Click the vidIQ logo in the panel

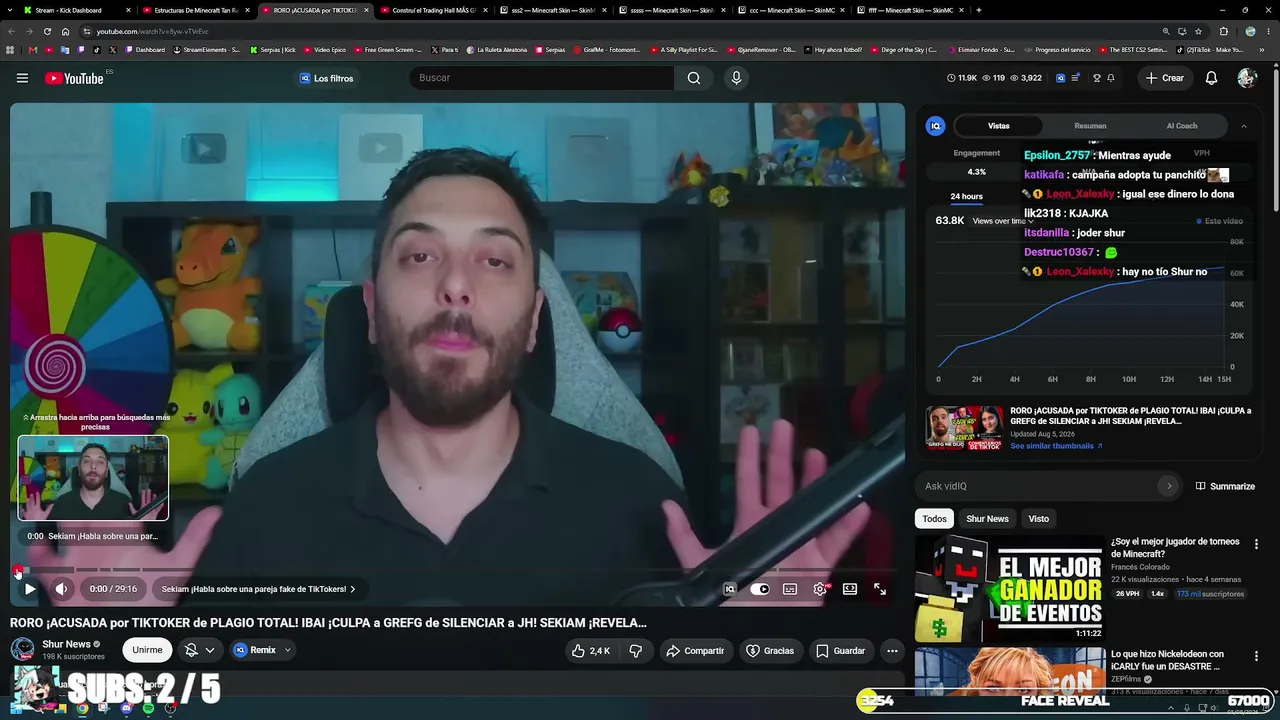coord(935,126)
